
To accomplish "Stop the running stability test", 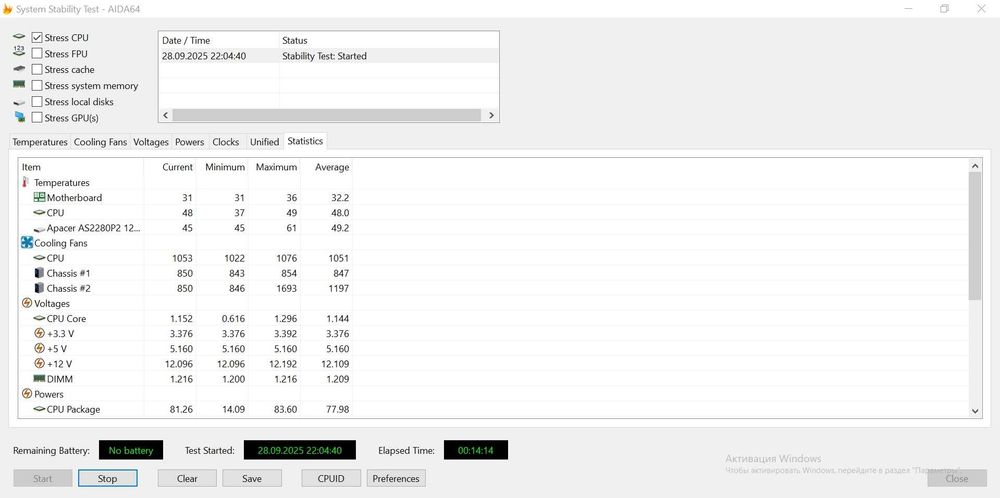I will coord(107,478).
